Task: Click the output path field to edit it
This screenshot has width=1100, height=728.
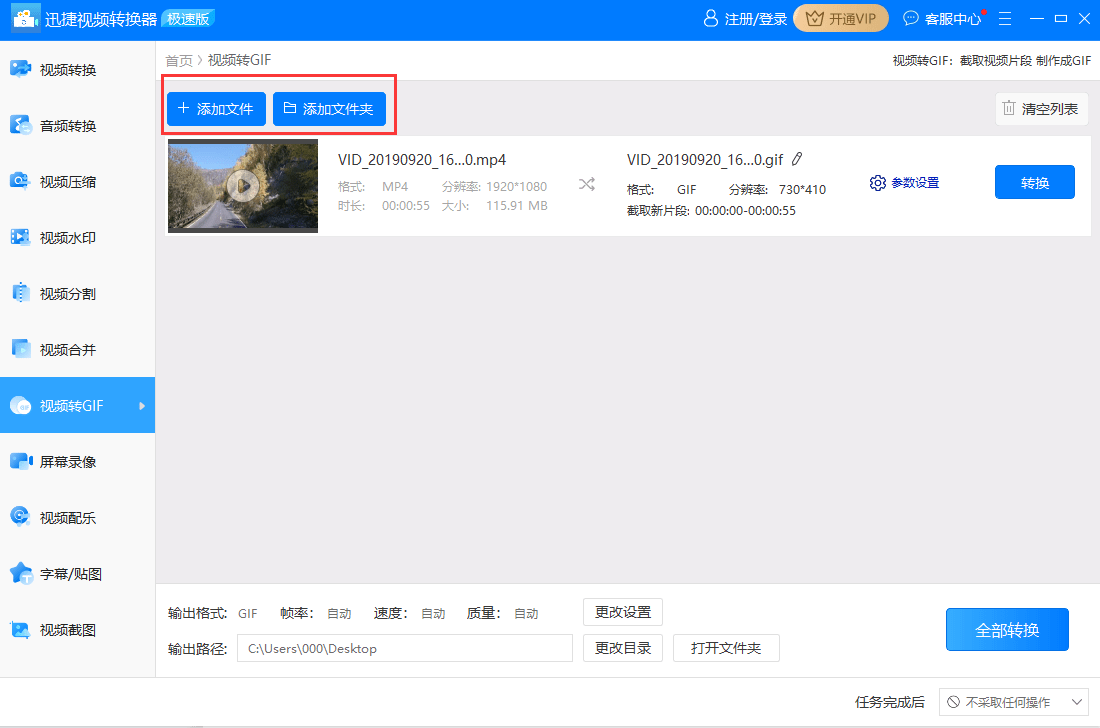Action: tap(404, 648)
